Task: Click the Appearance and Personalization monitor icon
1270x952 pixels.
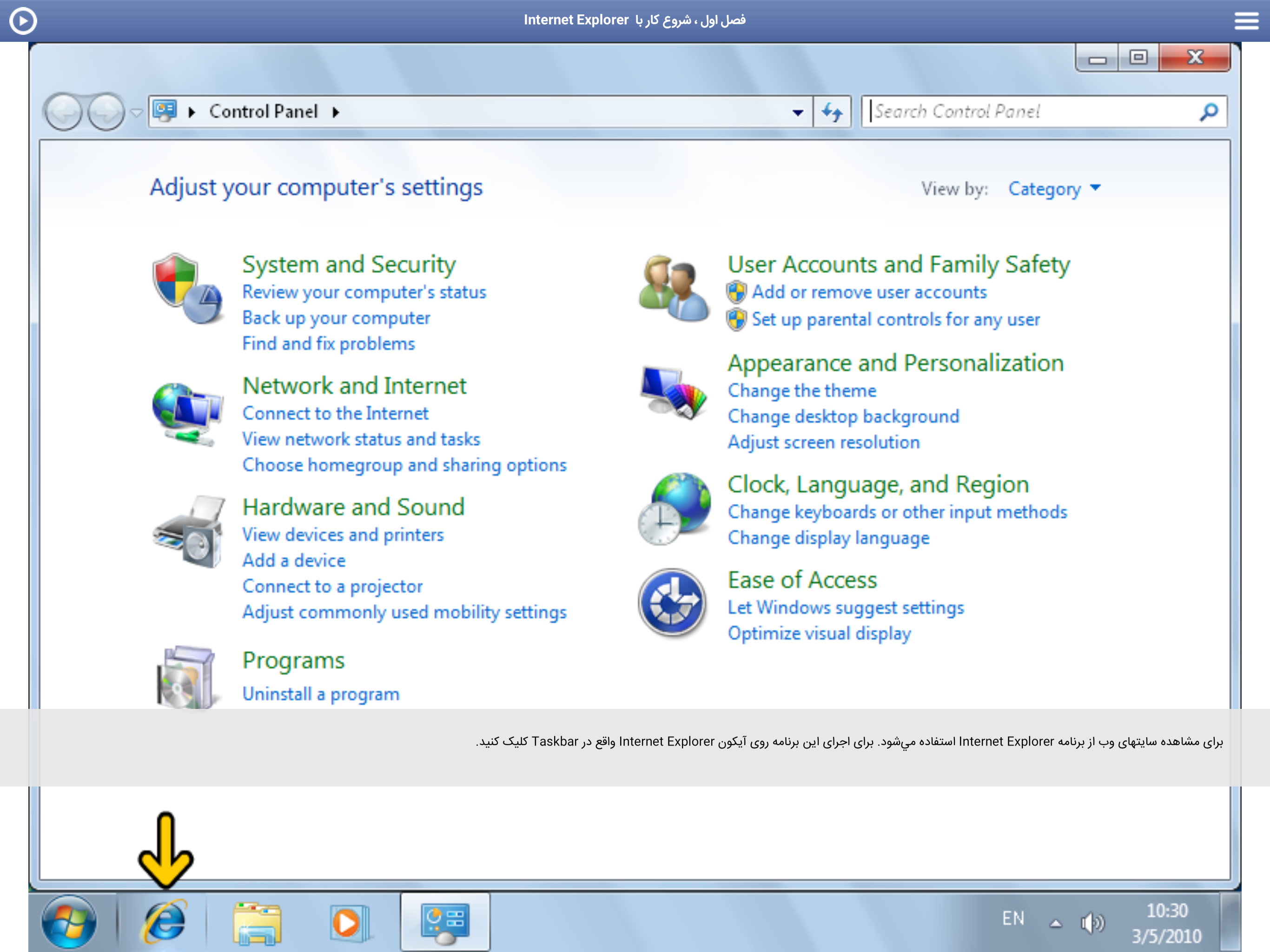Action: [x=674, y=392]
